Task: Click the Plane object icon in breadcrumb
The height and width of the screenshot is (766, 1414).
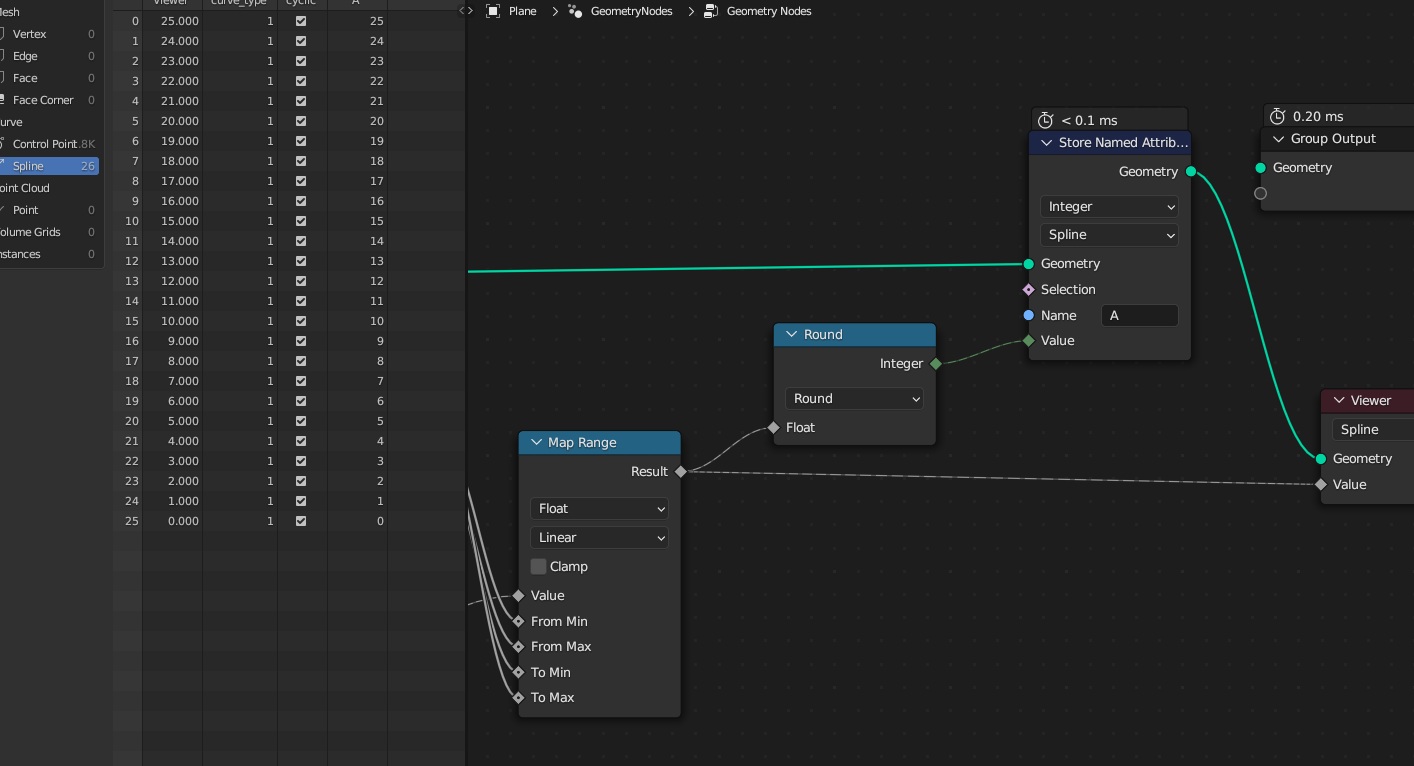Action: click(x=493, y=11)
